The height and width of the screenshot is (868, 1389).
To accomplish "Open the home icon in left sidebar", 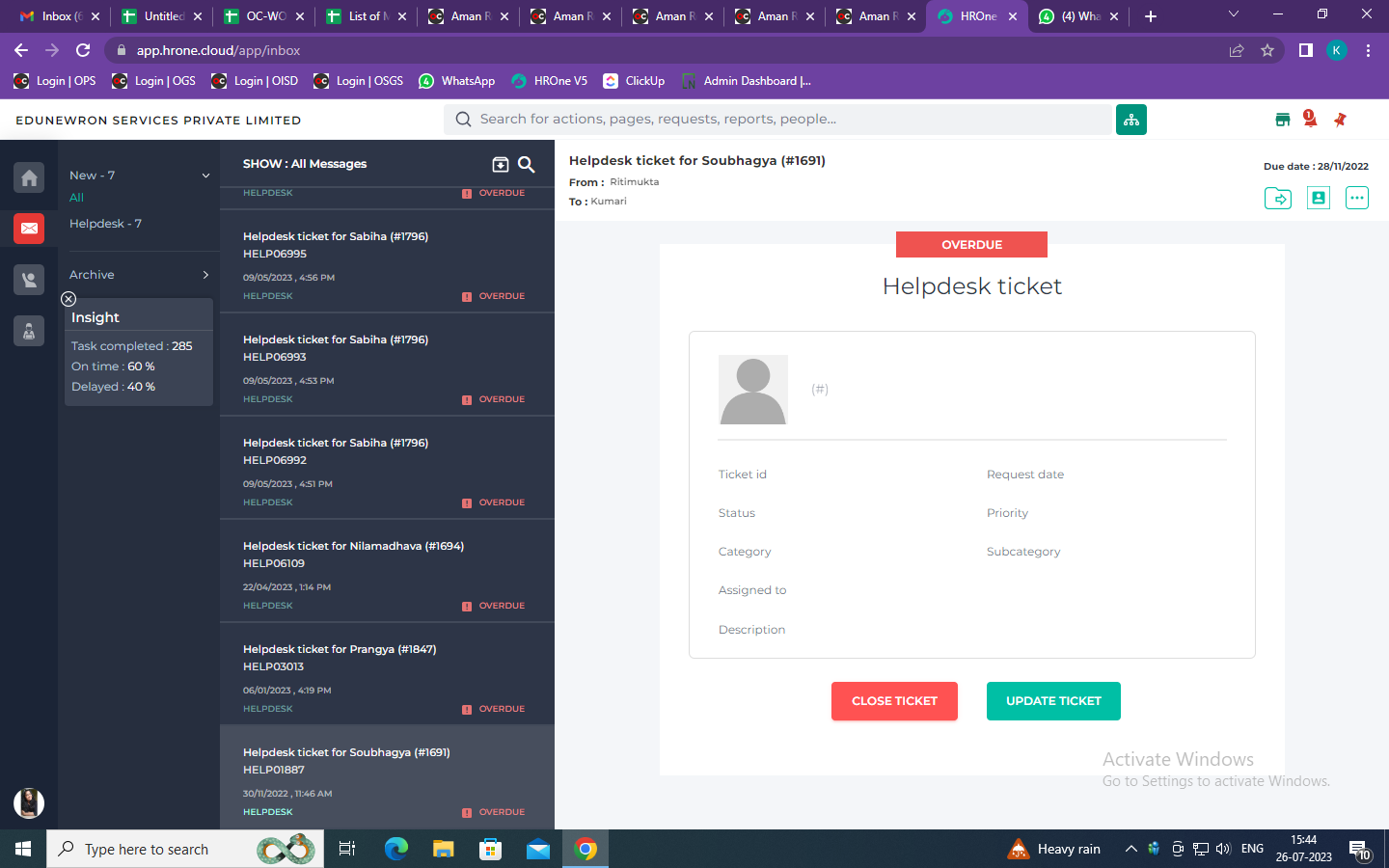I will coord(29,177).
